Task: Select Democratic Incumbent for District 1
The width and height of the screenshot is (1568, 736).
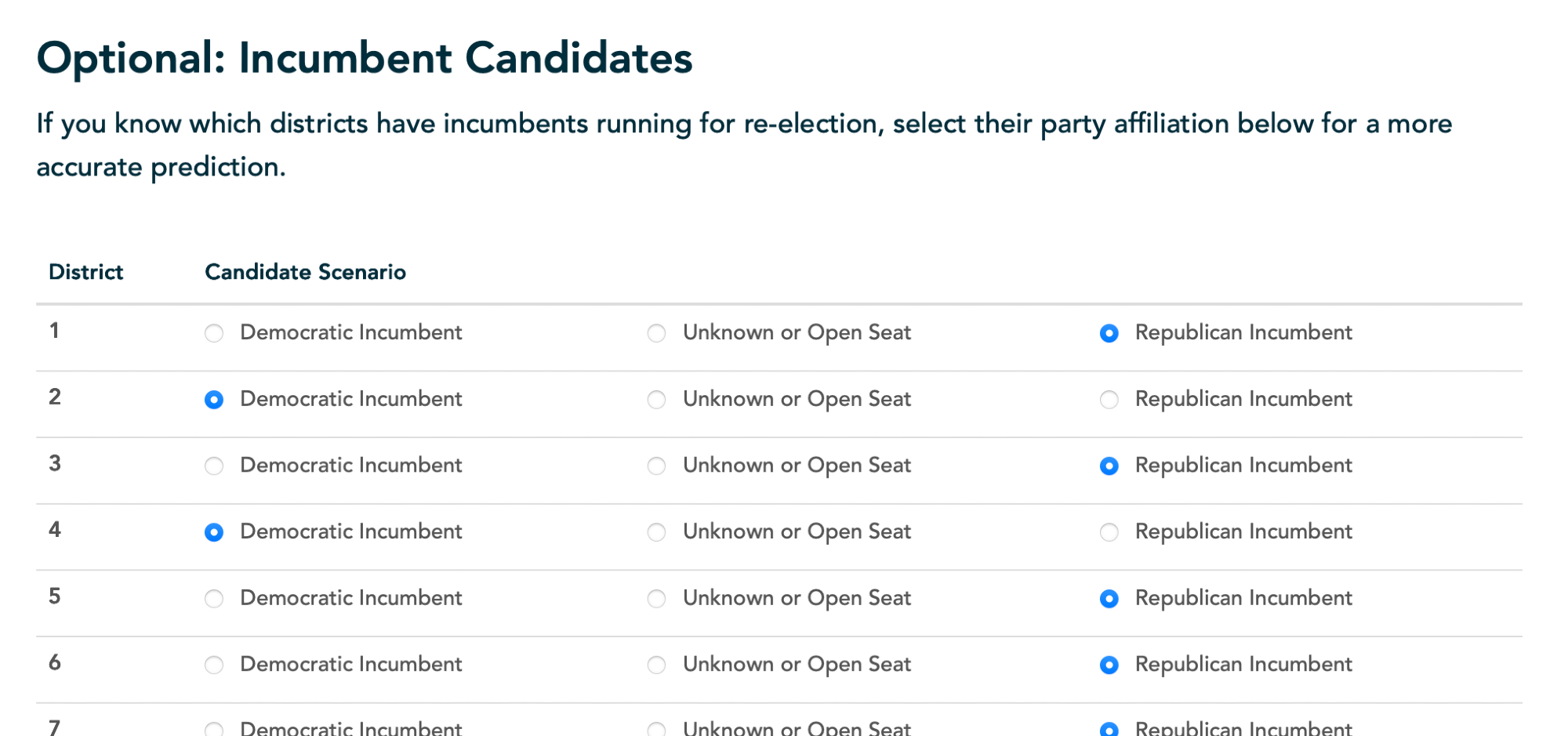Action: click(x=214, y=333)
